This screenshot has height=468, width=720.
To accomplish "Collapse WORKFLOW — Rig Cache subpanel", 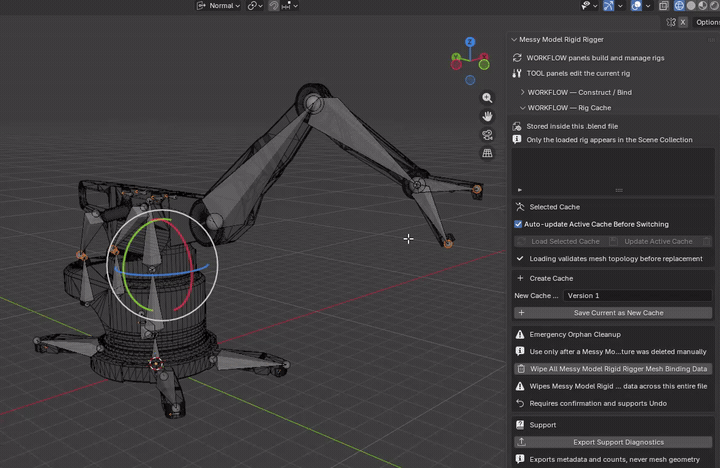I will coord(523,108).
